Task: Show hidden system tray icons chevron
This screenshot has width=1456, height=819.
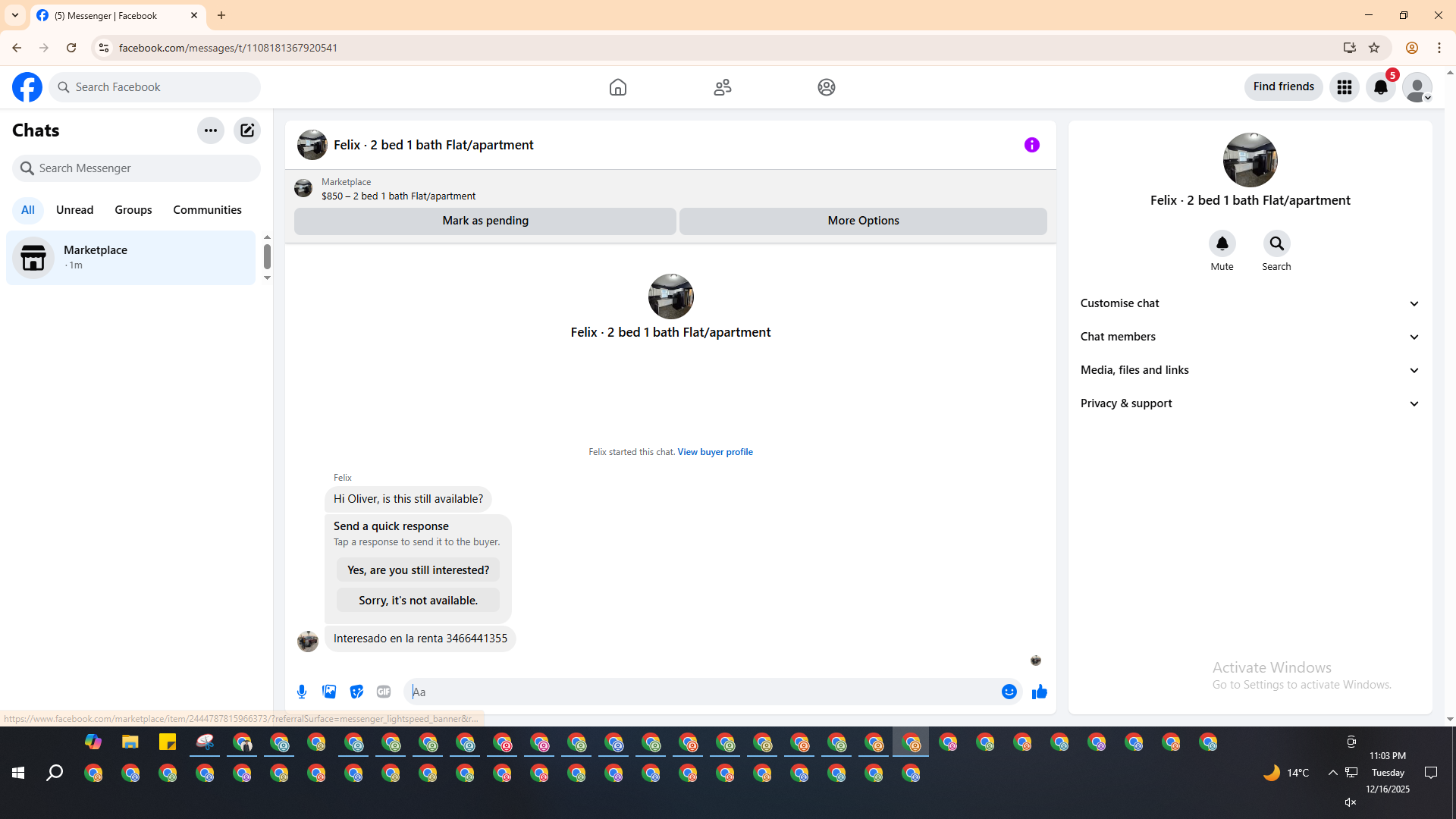Action: [1332, 773]
